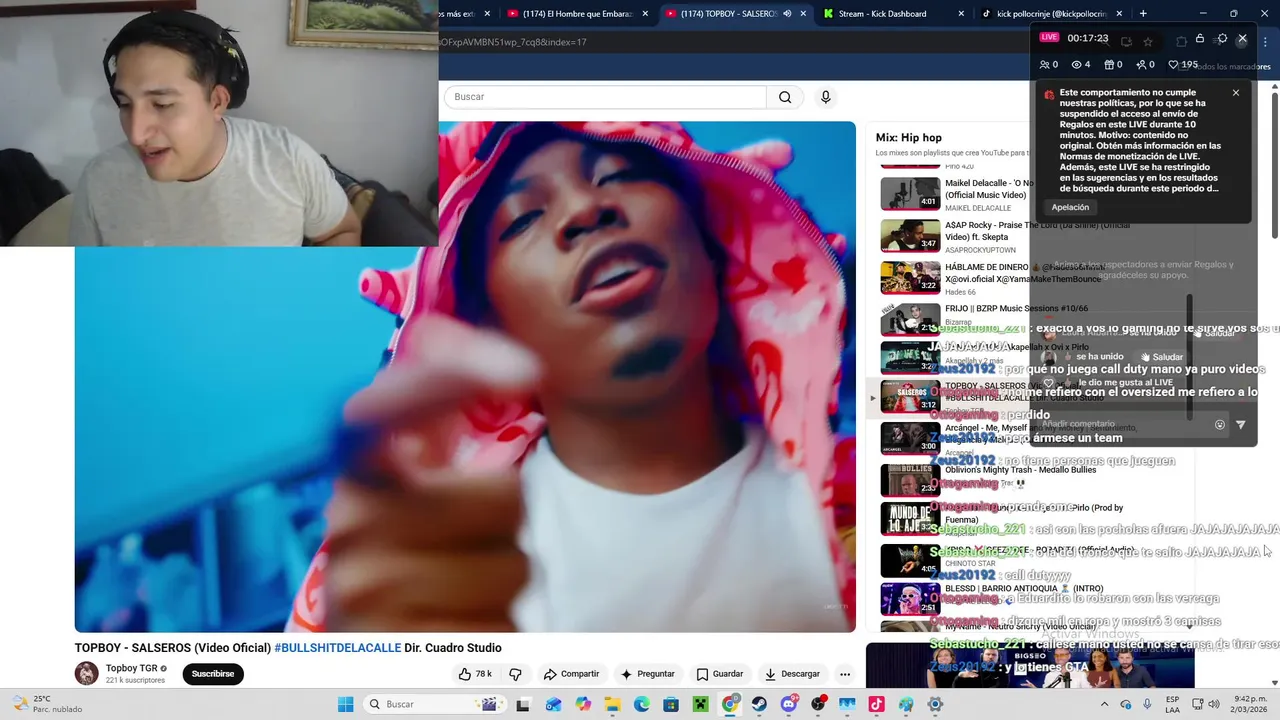The image size is (1280, 720).
Task: Send the LIVE chat comment with the arrow icon
Action: (1241, 425)
